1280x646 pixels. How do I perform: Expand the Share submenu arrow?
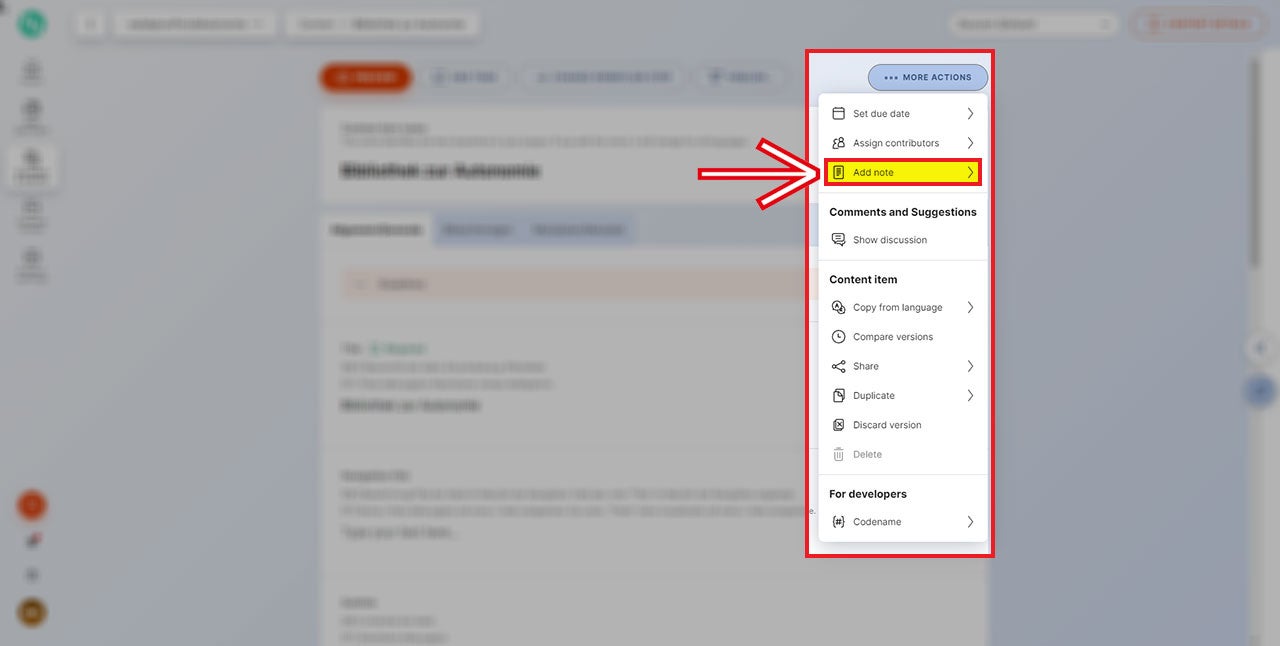(970, 366)
